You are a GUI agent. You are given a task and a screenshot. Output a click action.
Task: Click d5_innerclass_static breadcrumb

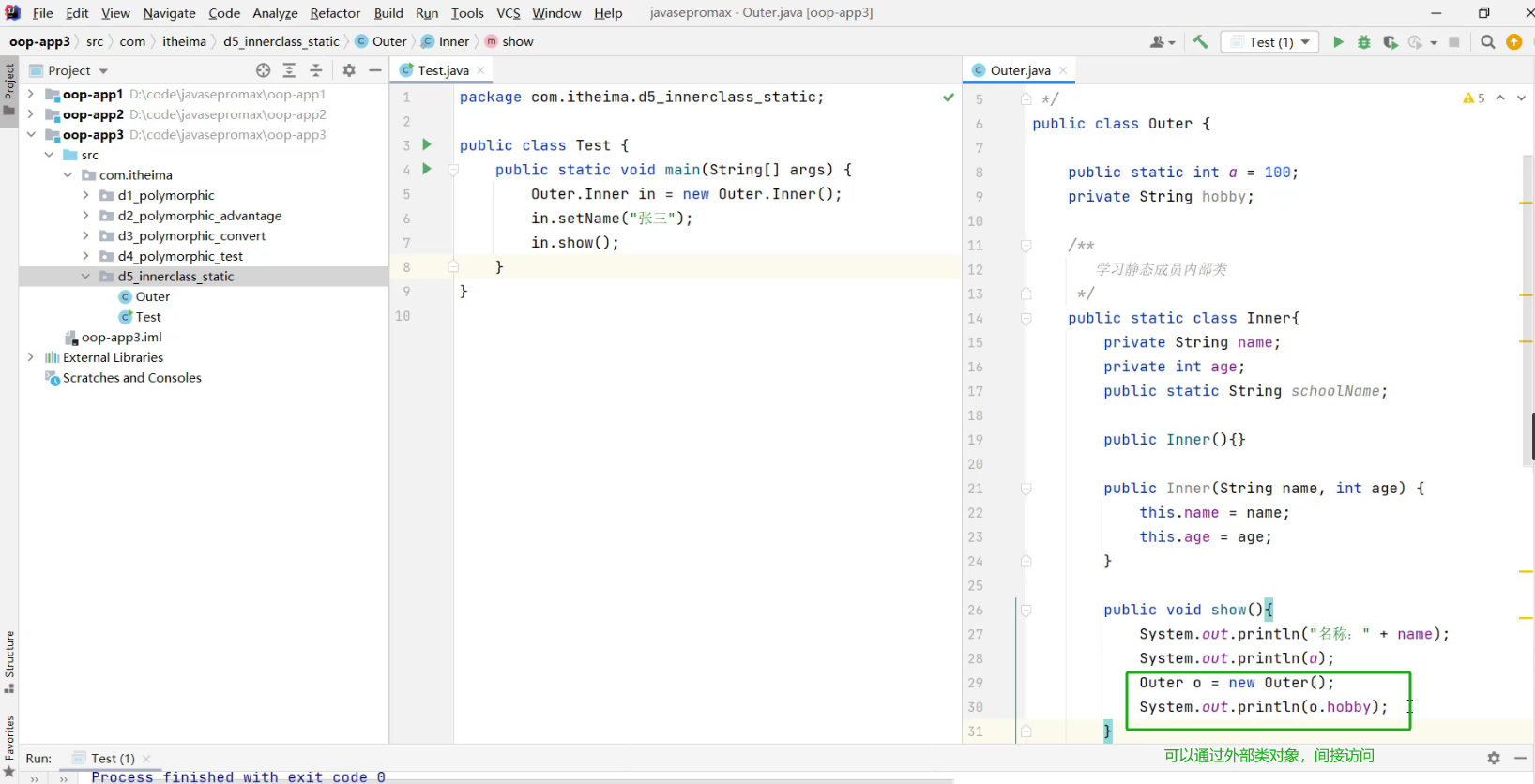pyautogui.click(x=281, y=41)
